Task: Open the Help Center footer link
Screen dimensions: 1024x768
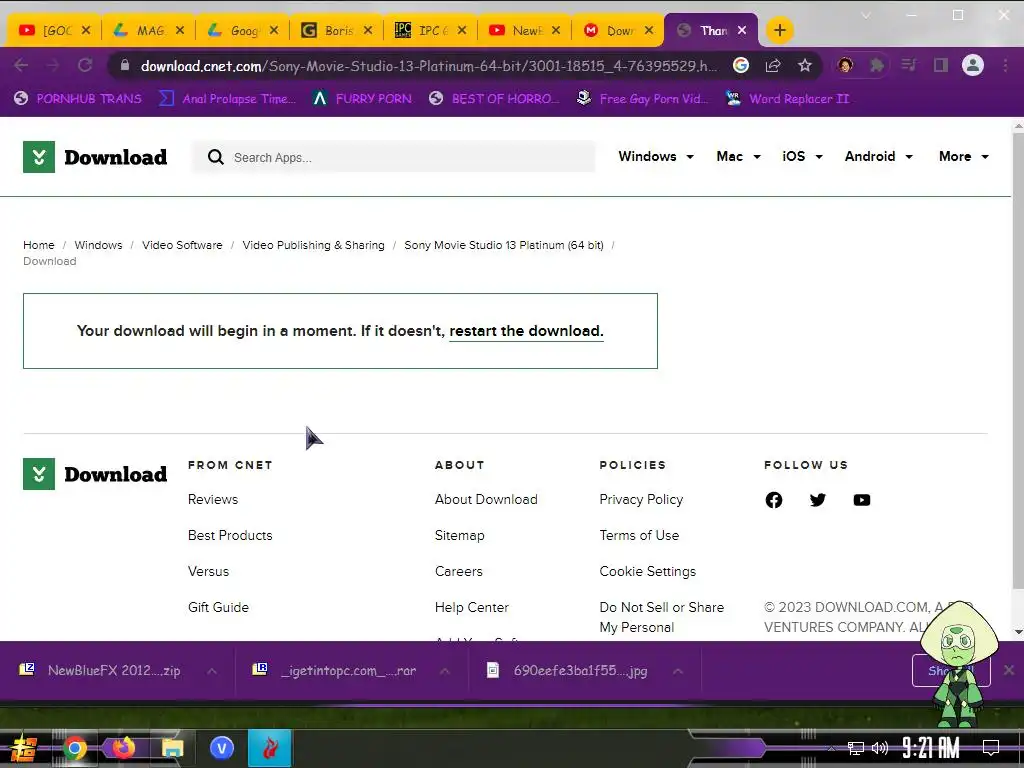Action: pos(472,607)
